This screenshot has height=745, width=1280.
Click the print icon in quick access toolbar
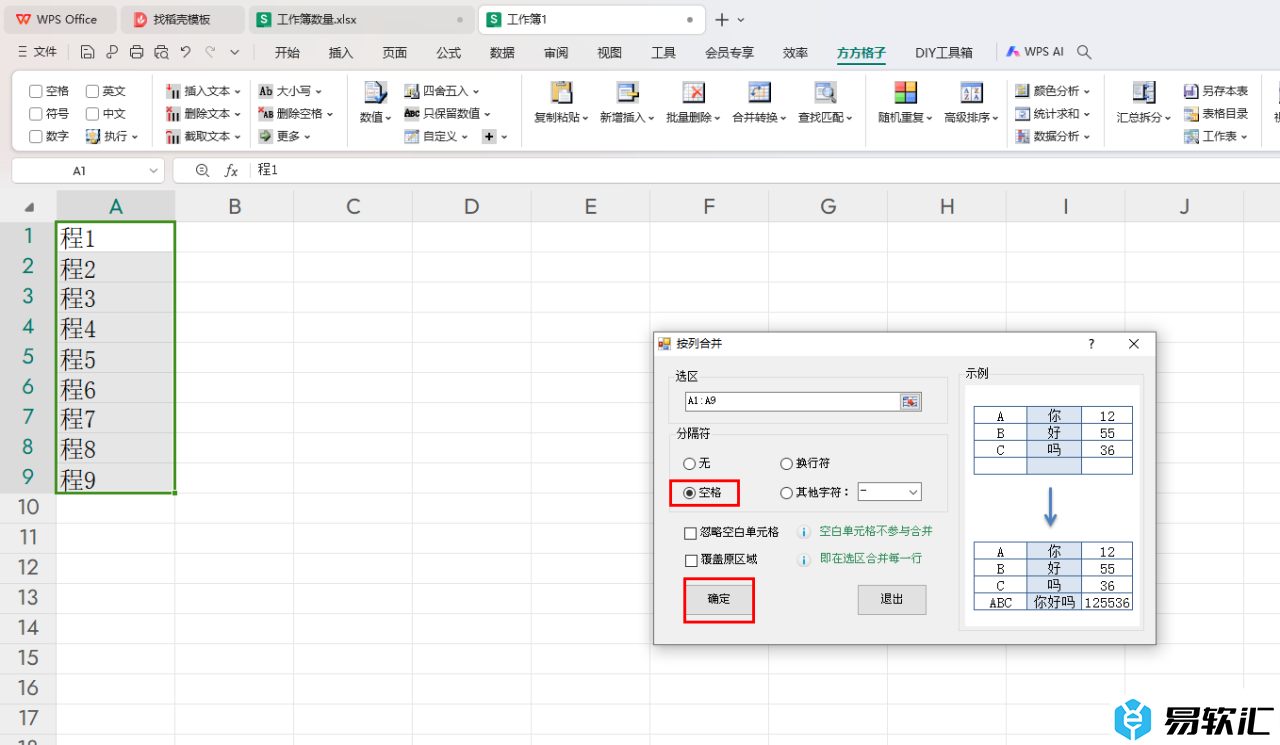pyautogui.click(x=137, y=52)
